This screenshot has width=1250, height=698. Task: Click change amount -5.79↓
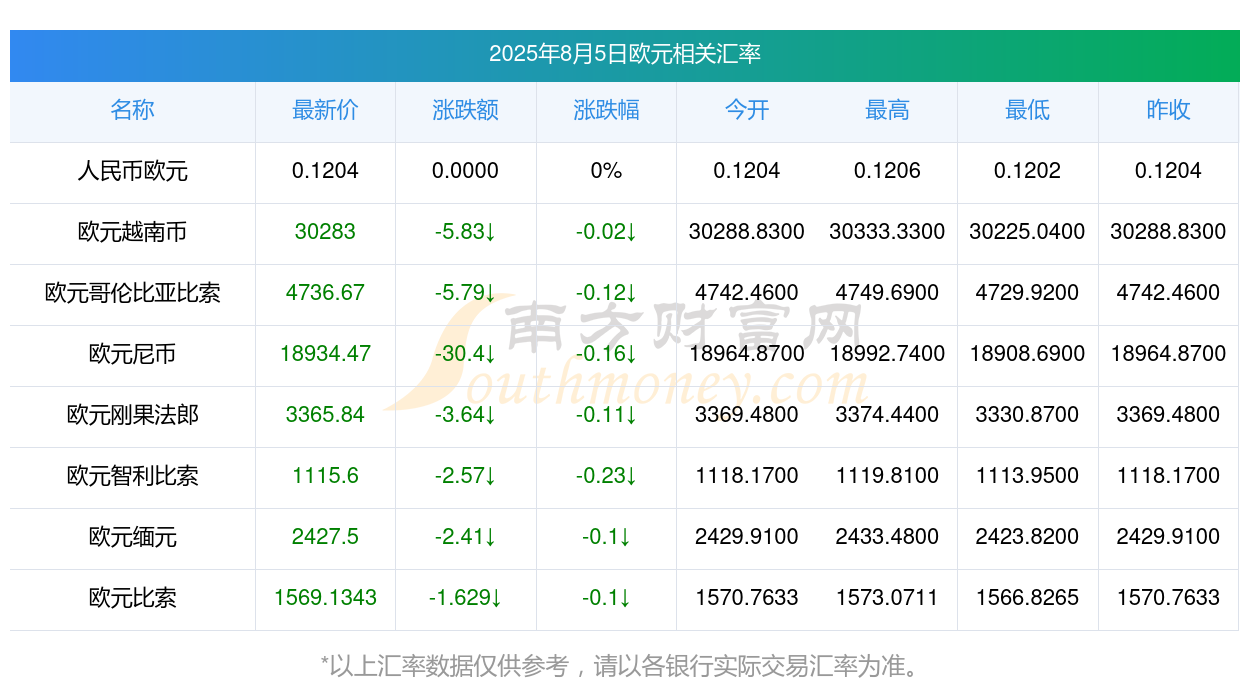[465, 293]
